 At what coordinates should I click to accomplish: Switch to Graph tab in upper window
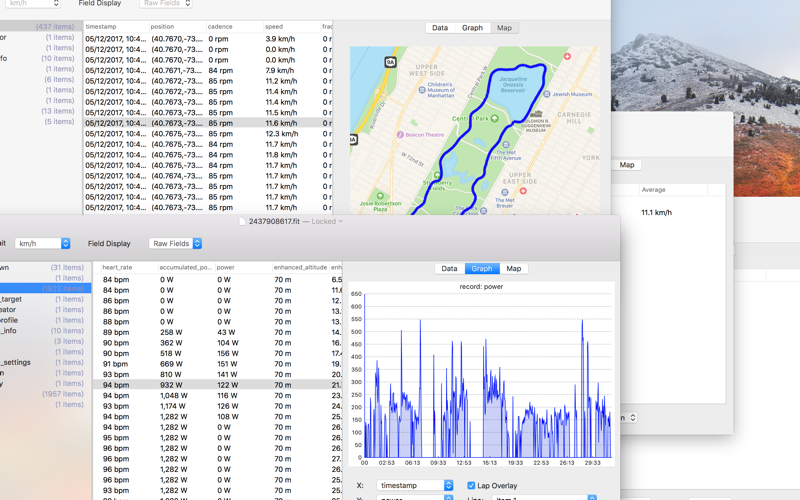tap(472, 28)
